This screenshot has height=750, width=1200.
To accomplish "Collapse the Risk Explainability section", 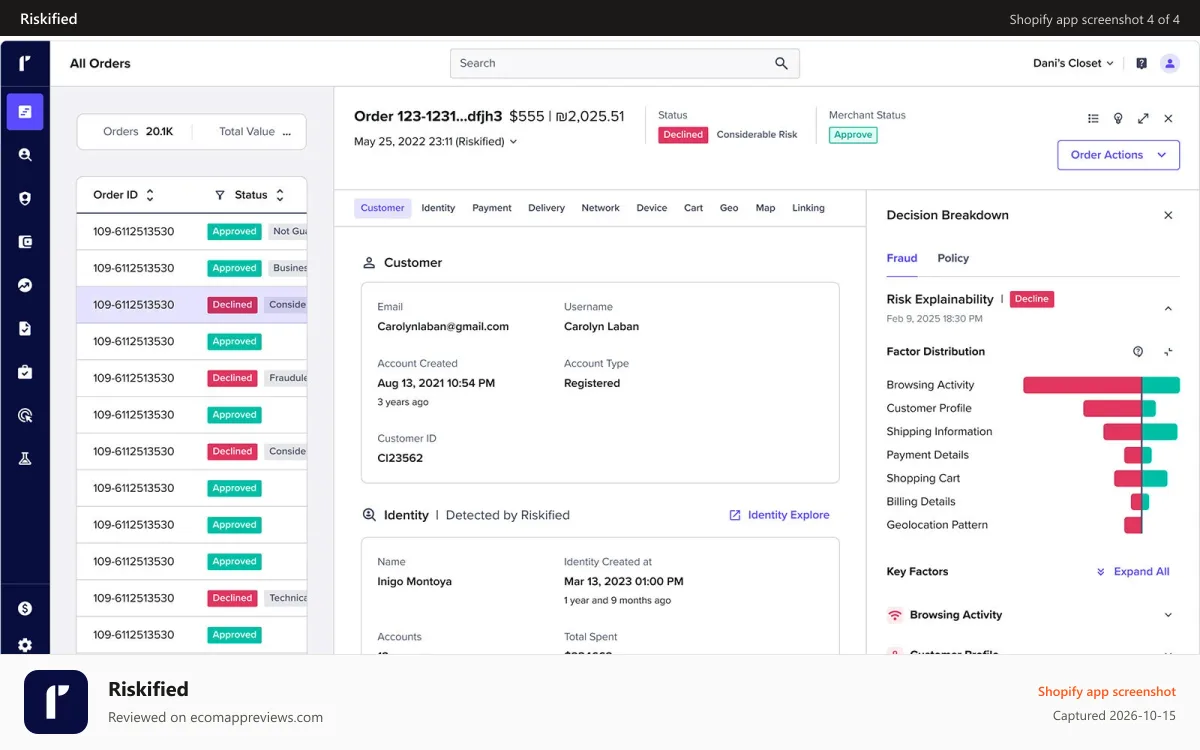I will [x=1168, y=309].
